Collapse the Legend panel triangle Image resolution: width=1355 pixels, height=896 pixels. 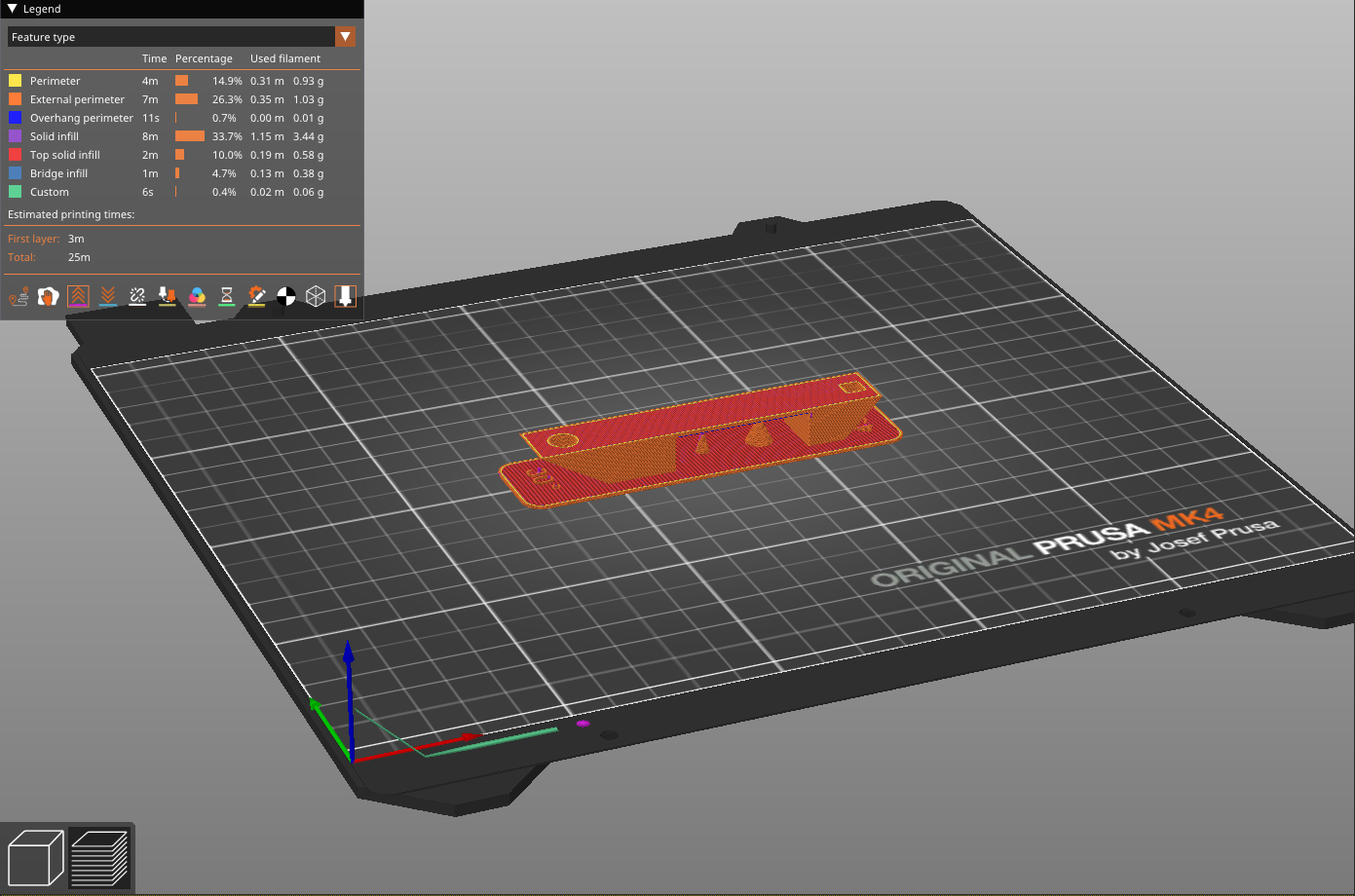tap(12, 9)
